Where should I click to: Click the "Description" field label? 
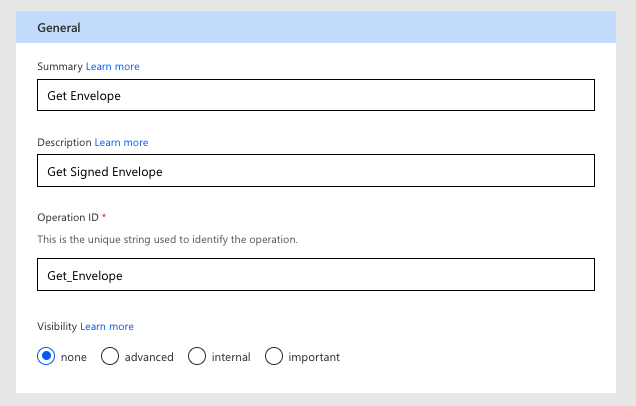point(64,143)
